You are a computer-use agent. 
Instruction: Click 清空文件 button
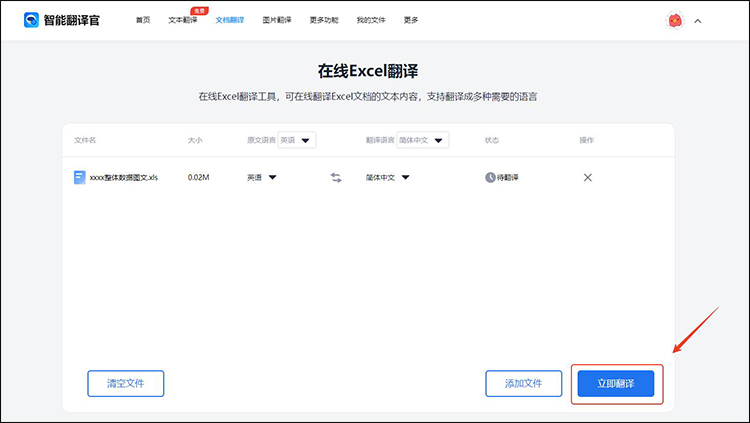[x=126, y=383]
